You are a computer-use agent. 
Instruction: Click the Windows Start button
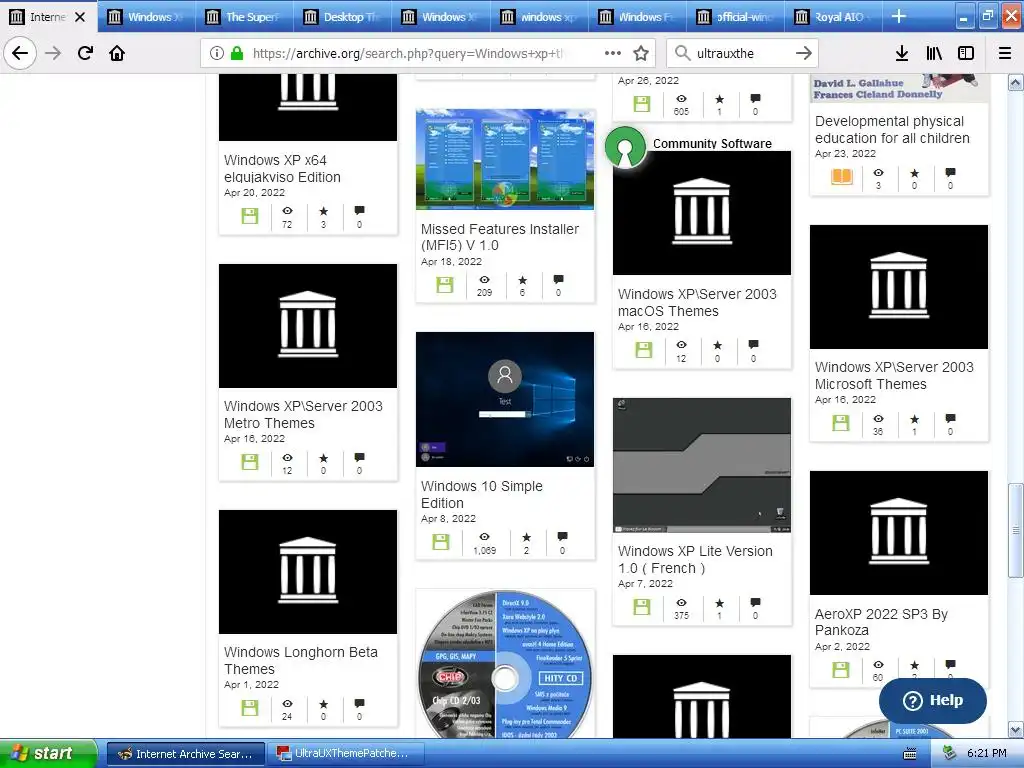click(x=48, y=753)
